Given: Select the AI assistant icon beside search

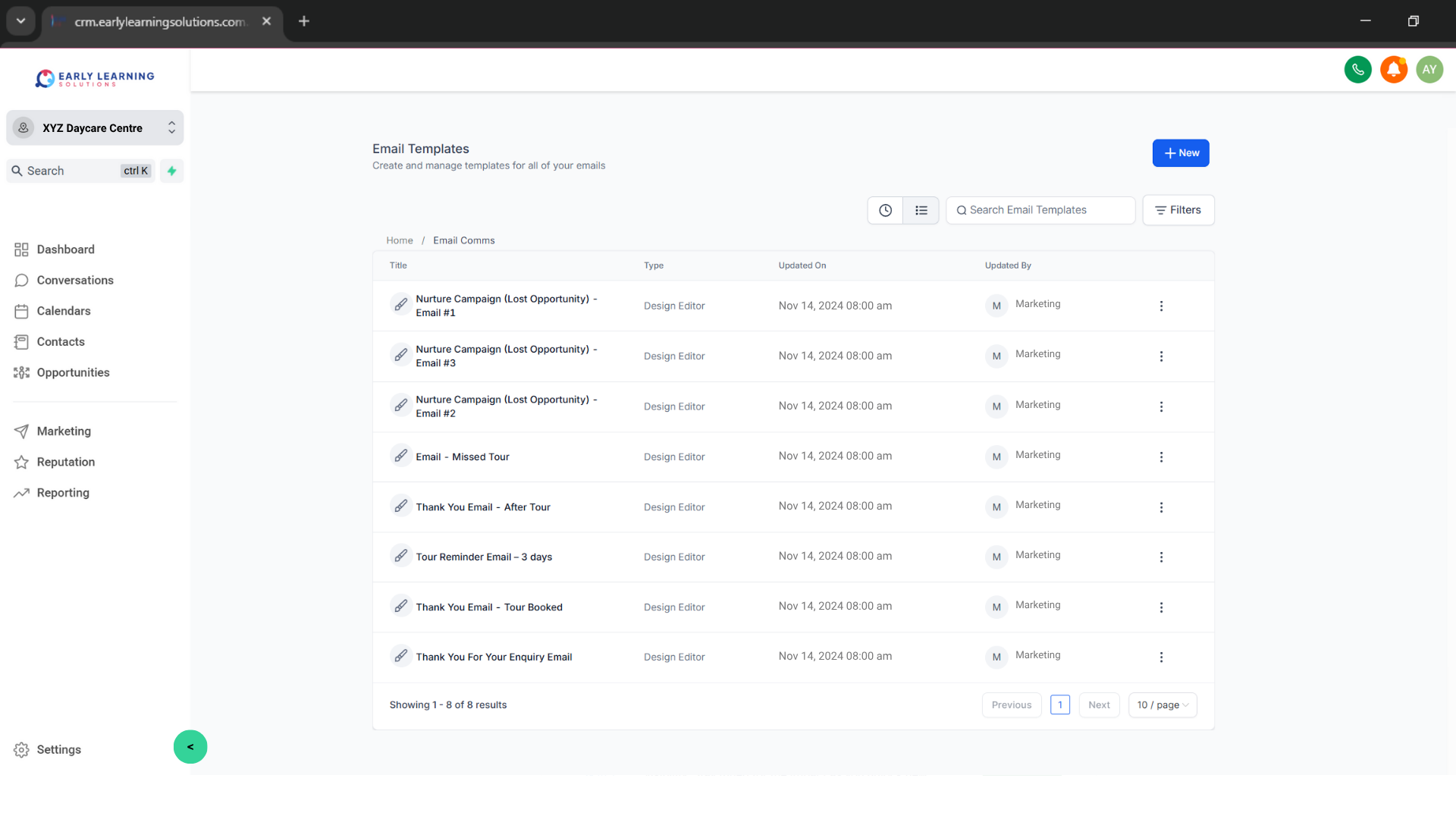Looking at the screenshot, I should click(171, 171).
